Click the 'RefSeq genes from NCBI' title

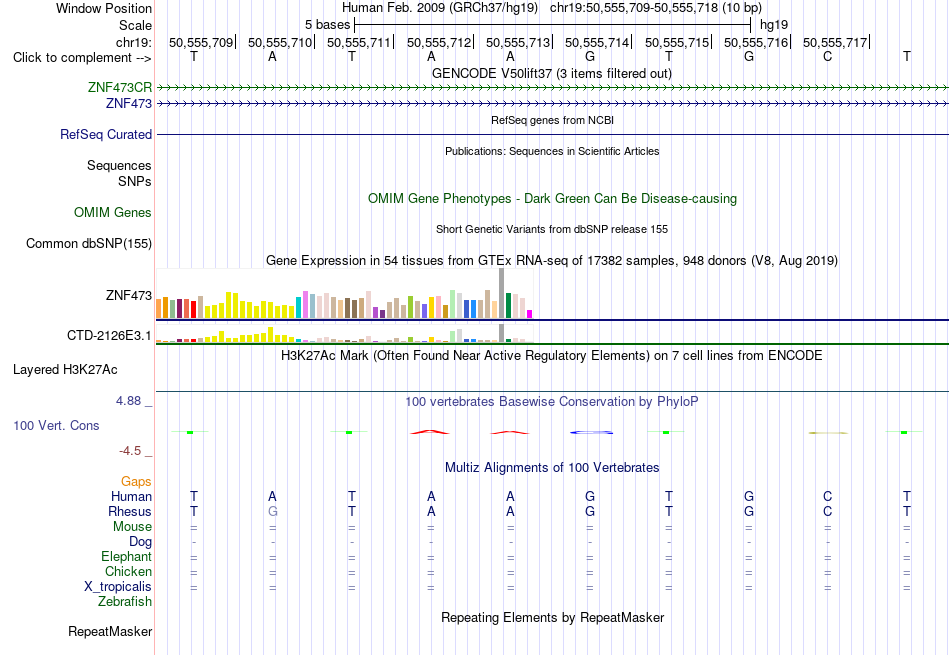(x=552, y=120)
